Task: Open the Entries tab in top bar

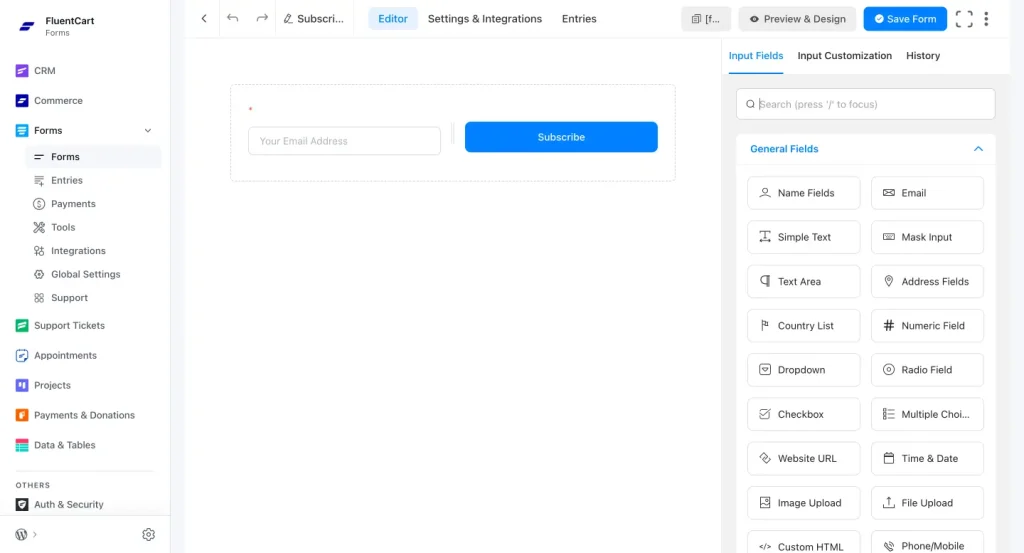Action: pos(579,19)
